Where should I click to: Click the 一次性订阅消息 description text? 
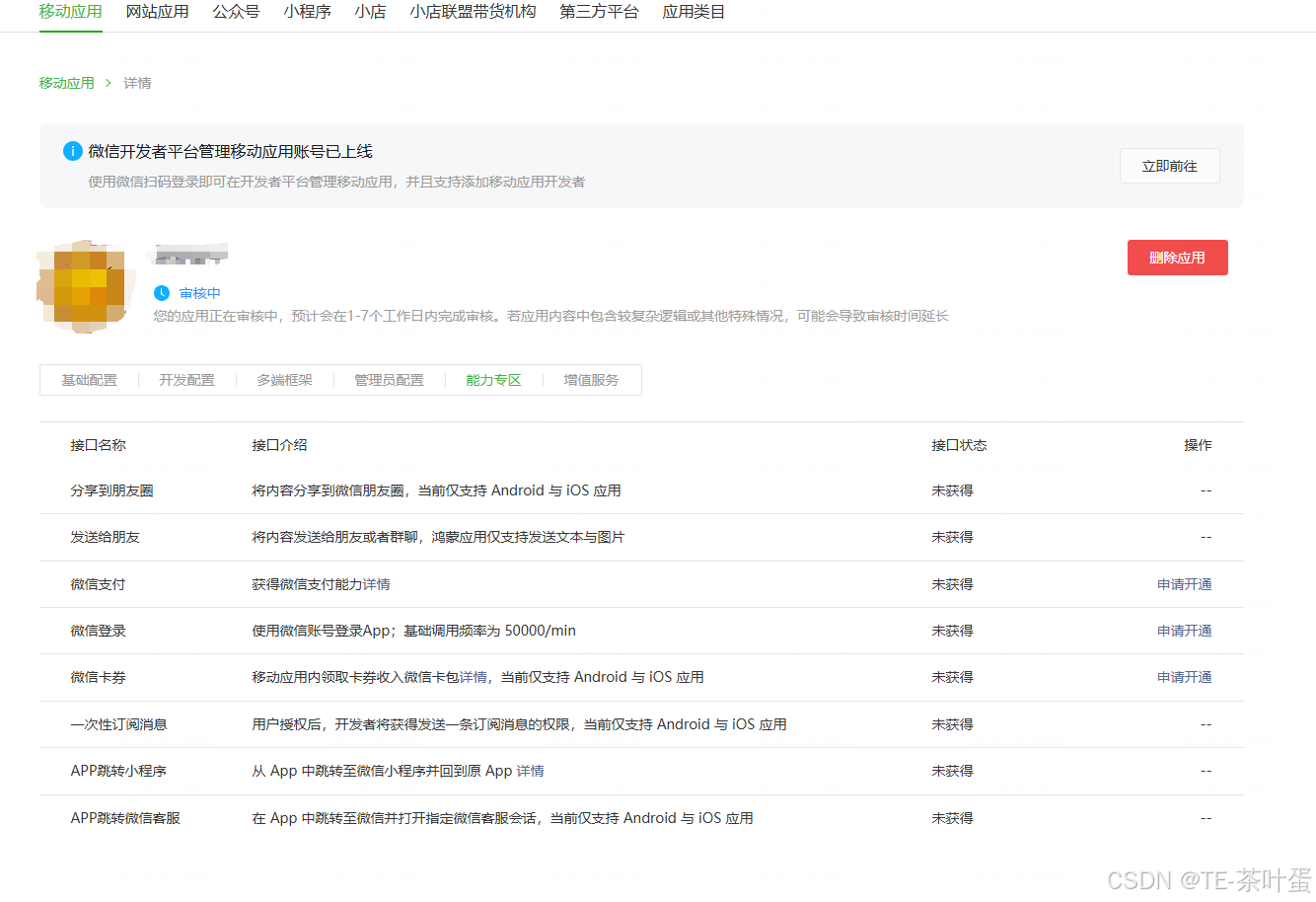520,724
